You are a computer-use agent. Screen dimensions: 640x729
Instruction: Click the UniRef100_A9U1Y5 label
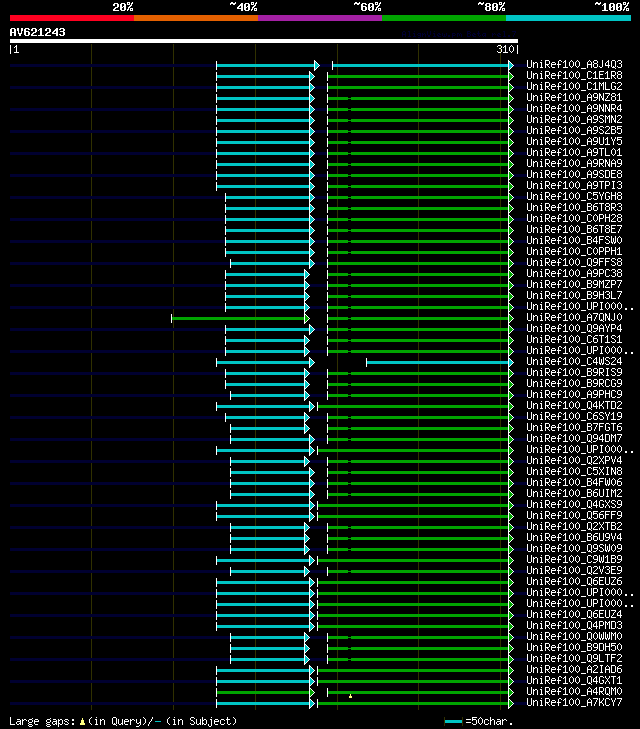[574, 141]
